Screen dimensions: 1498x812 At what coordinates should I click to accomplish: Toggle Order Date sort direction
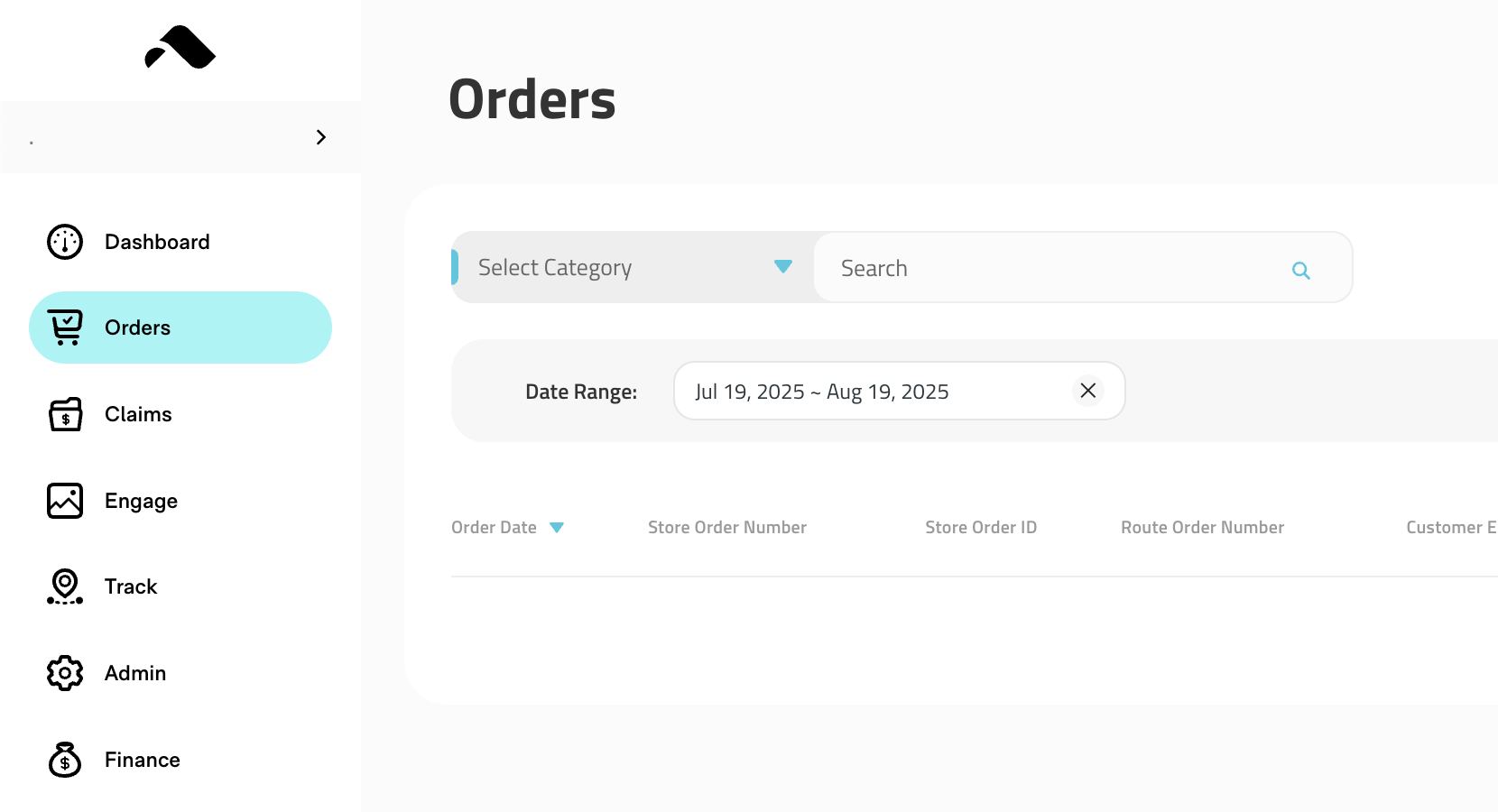[558, 527]
